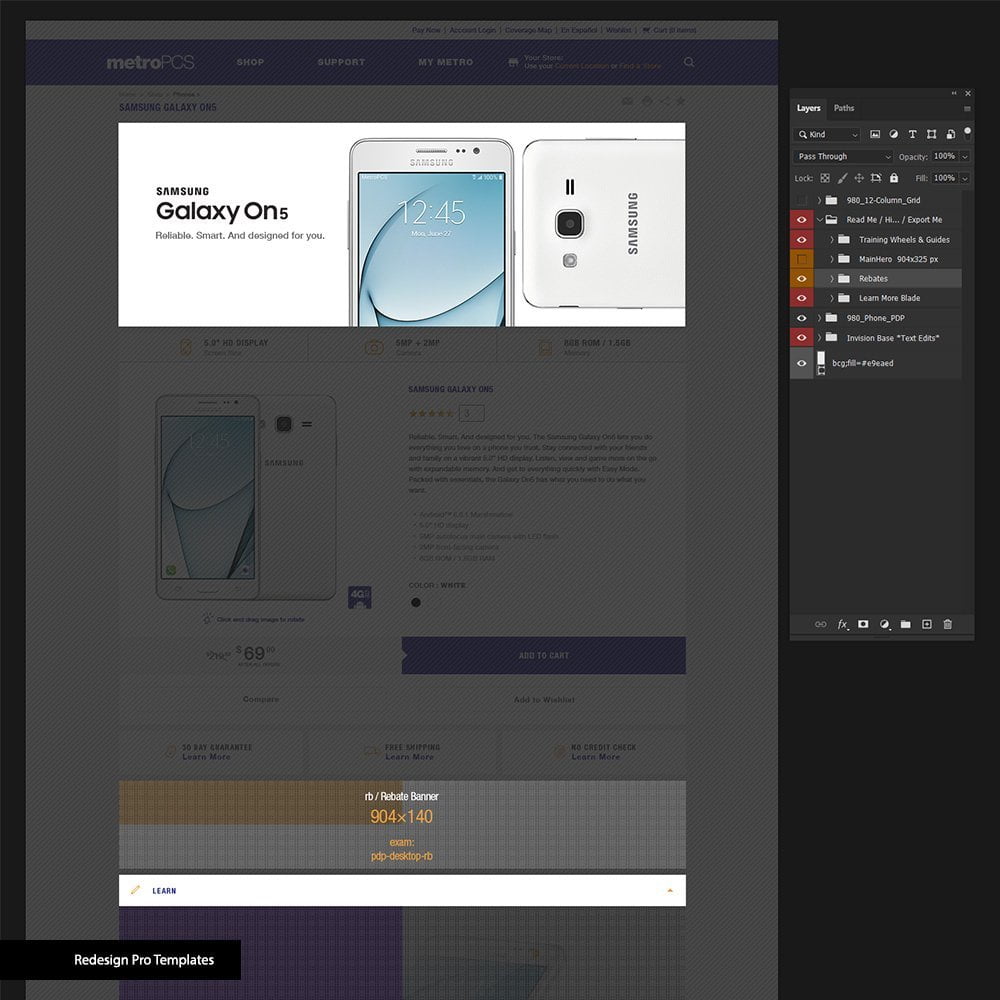The height and width of the screenshot is (1000, 1000).
Task: Toggle visibility of 980_Phone_PDP group
Action: pyautogui.click(x=801, y=318)
